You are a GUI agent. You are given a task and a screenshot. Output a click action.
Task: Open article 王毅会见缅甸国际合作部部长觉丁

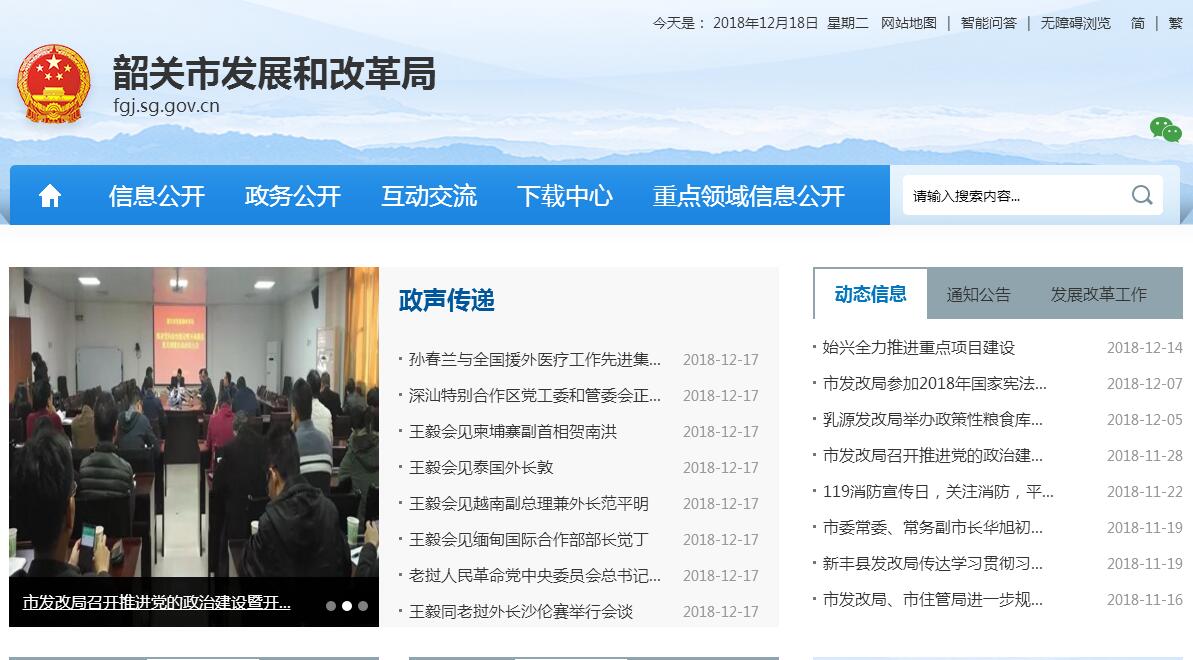point(529,539)
